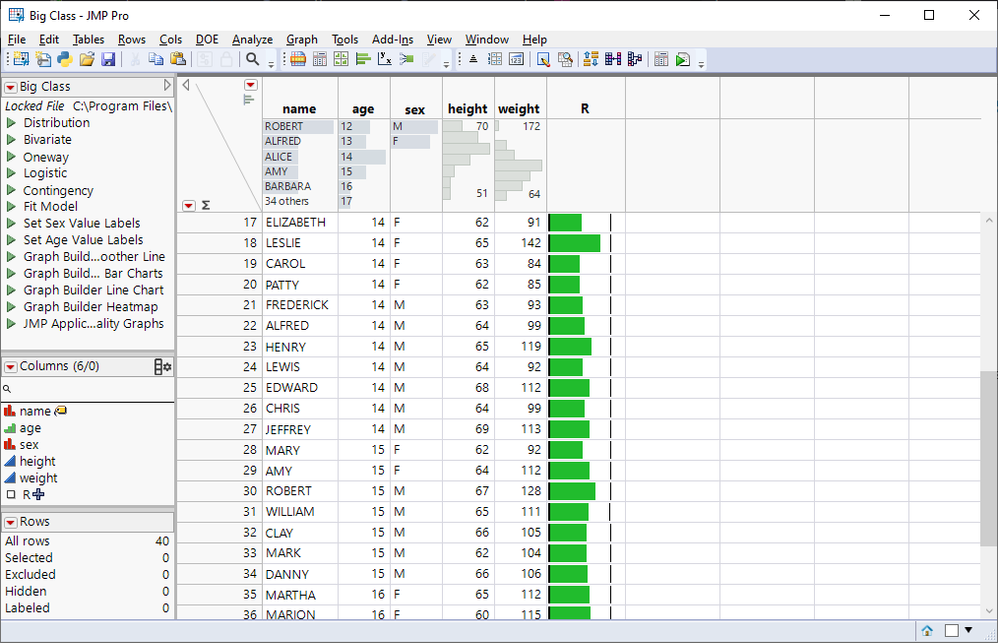Click the Save disk icon

click(108, 60)
